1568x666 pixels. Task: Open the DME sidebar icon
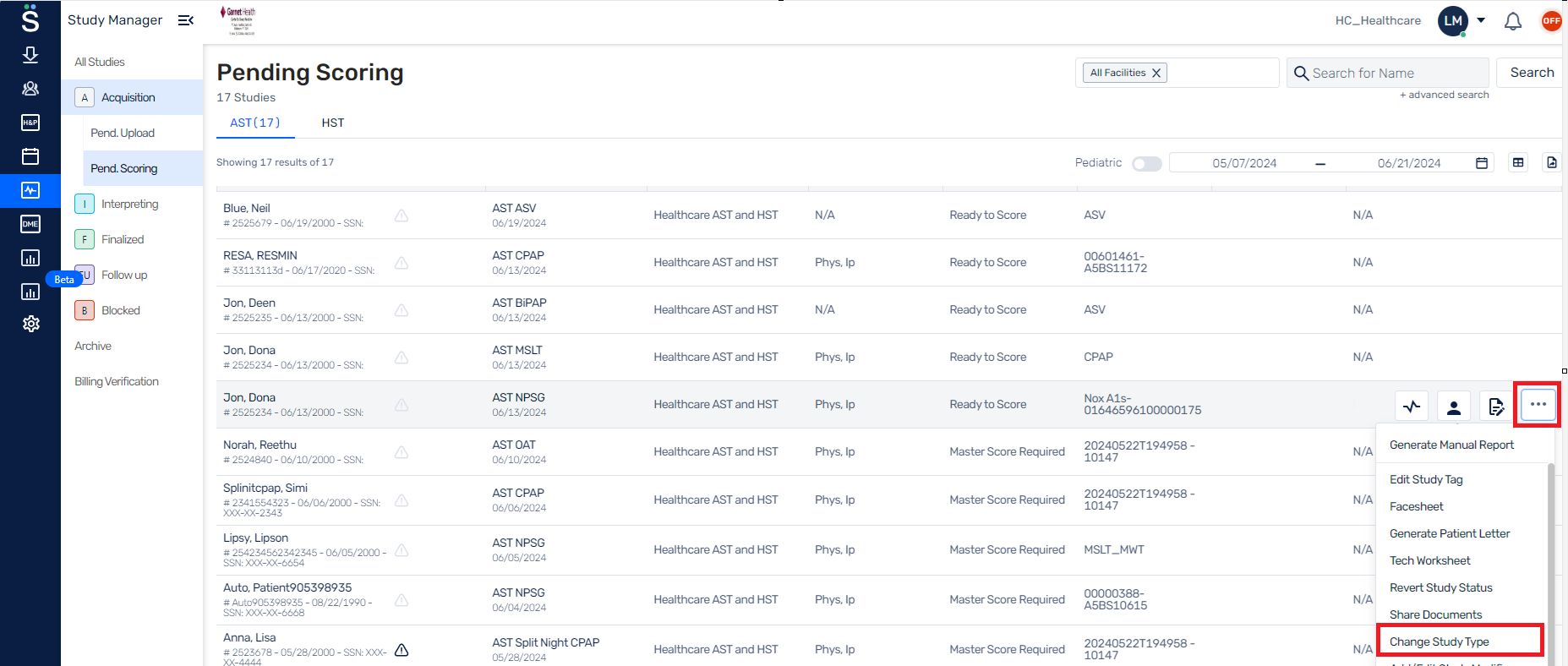[x=30, y=224]
